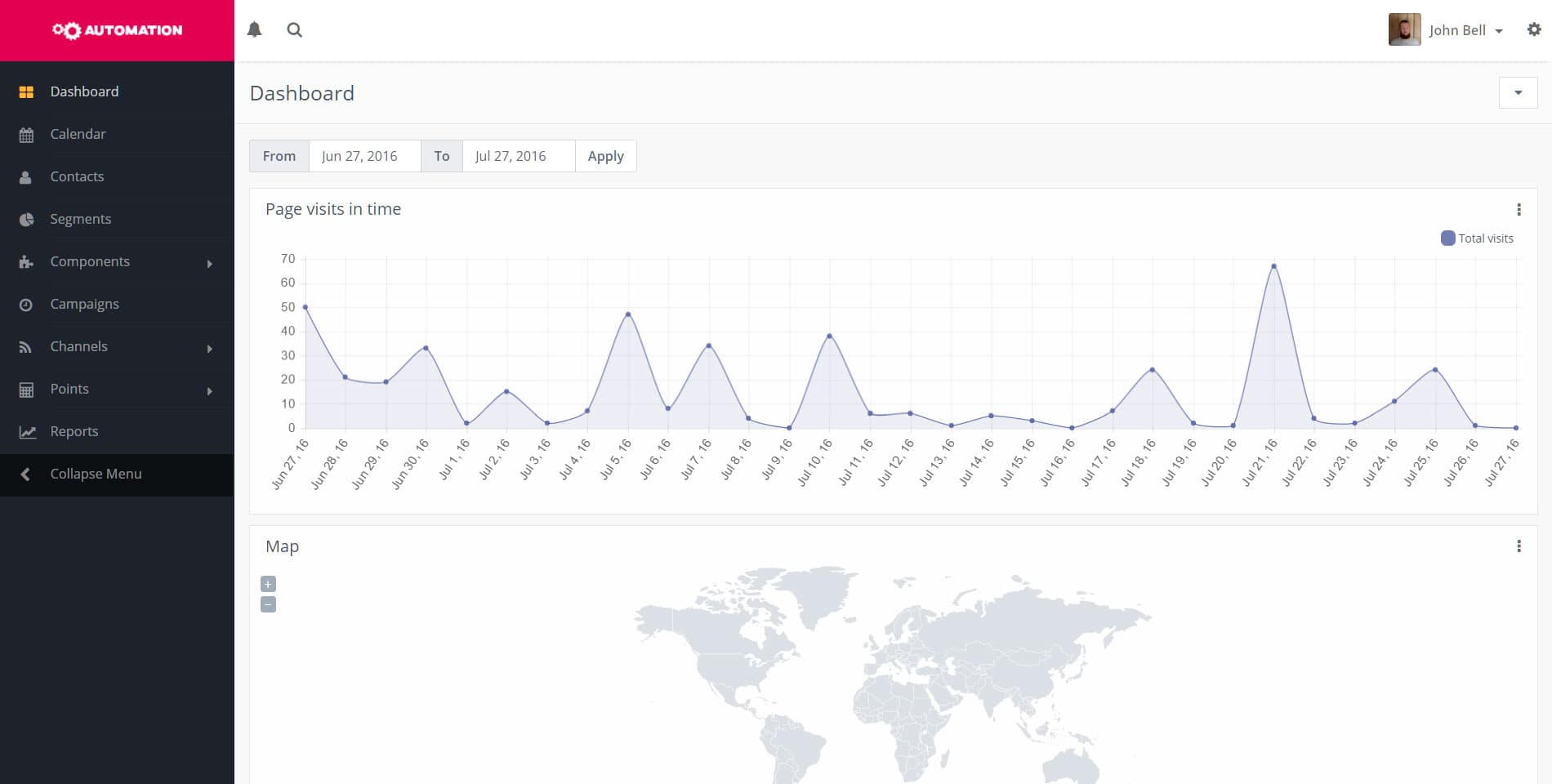
Task: Expand the Components submenu
Action: pyautogui.click(x=117, y=261)
